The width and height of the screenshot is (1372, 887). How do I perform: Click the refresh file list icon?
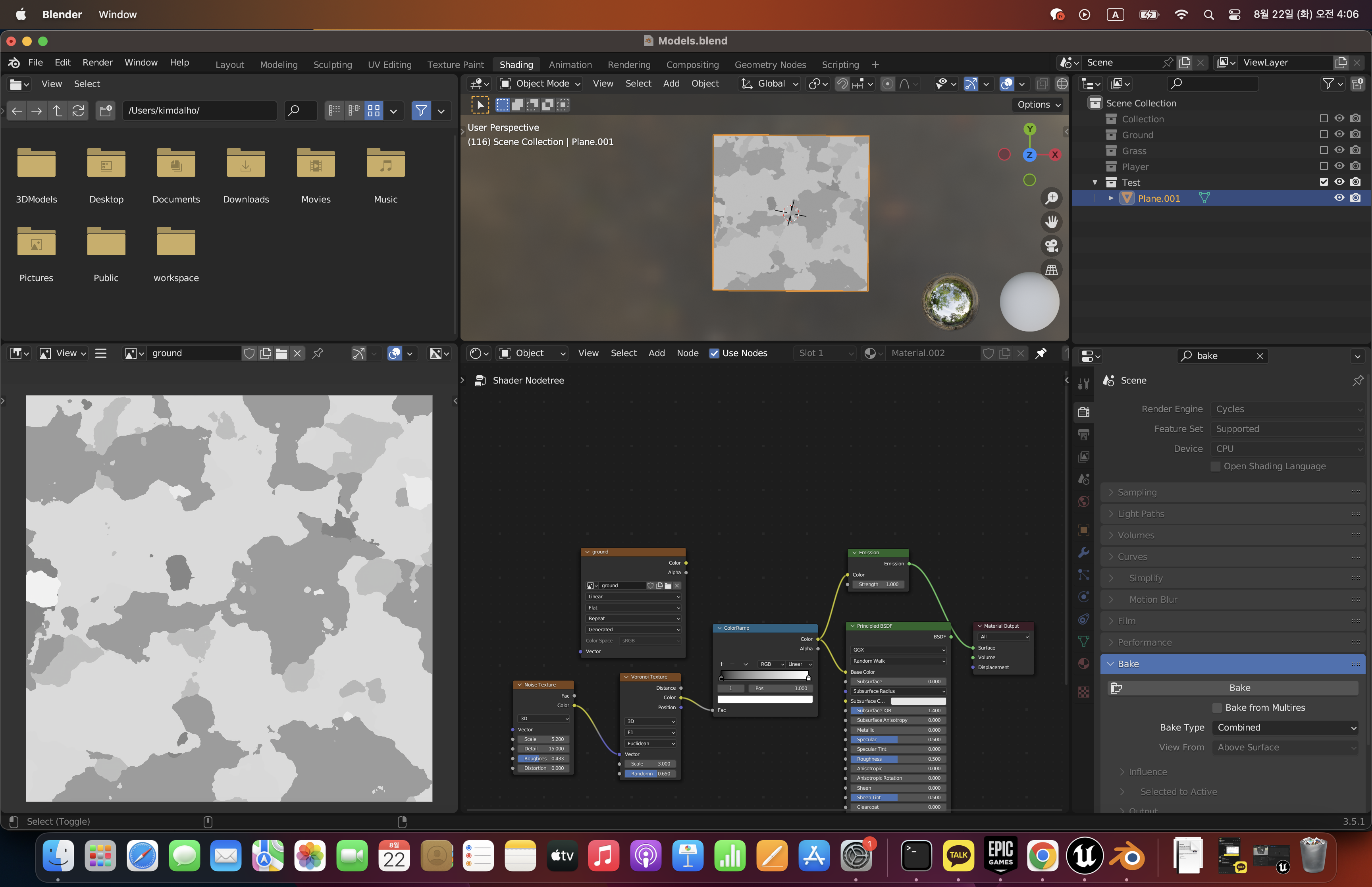coord(78,110)
